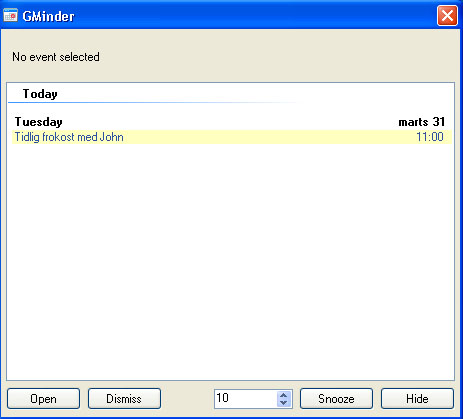Click the 11:00 time of the event
This screenshot has height=419, width=463.
[430, 137]
